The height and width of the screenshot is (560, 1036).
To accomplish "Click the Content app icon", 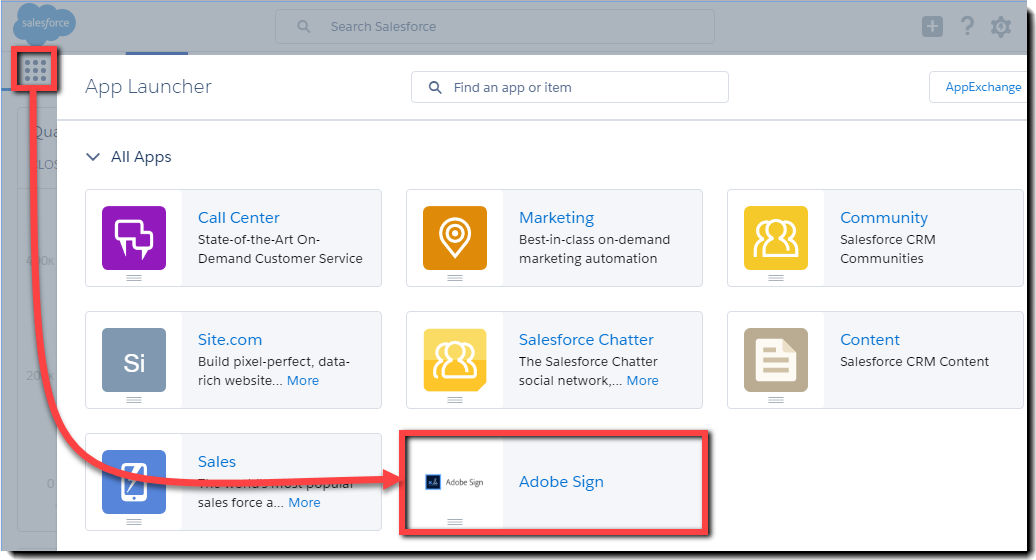I will tap(776, 360).
